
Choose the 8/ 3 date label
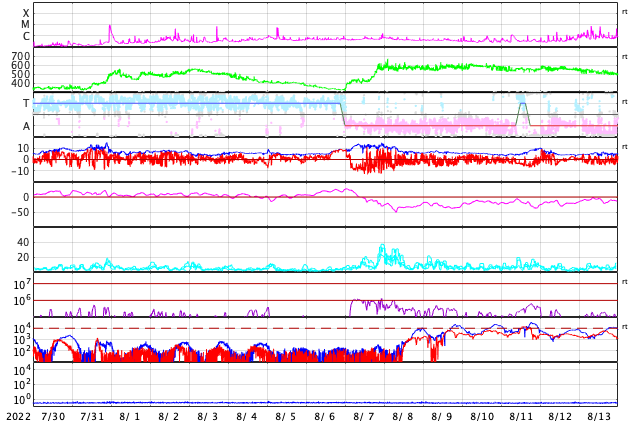(207, 417)
